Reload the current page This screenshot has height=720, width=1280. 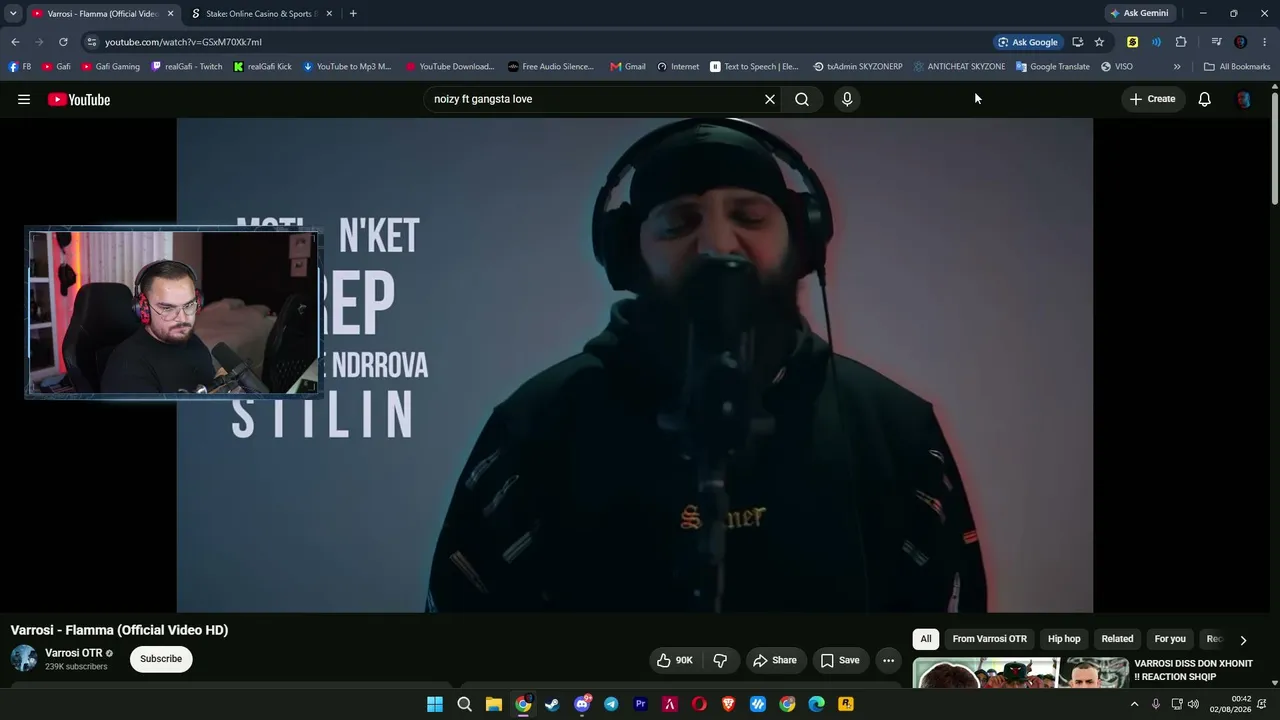[x=63, y=42]
